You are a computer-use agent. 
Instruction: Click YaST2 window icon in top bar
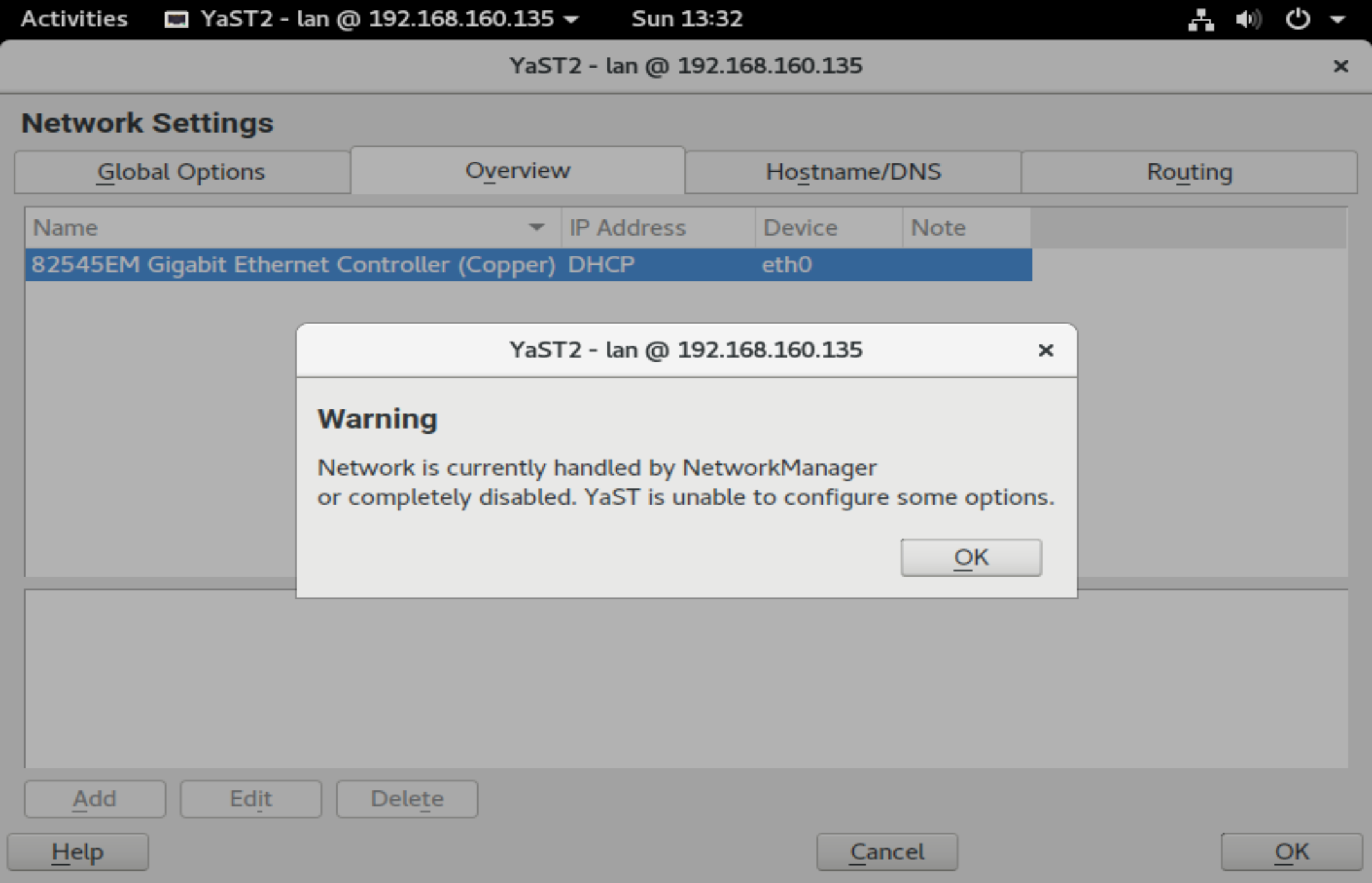(x=176, y=19)
